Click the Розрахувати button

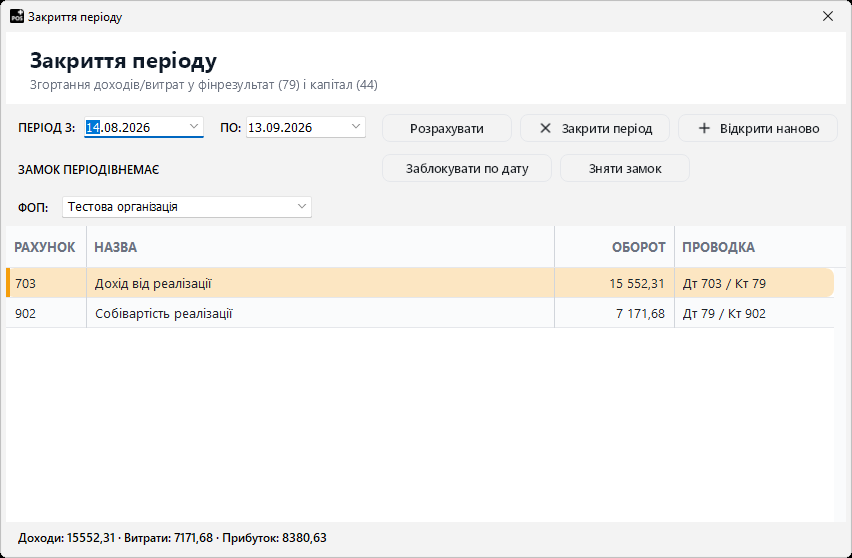pos(447,128)
